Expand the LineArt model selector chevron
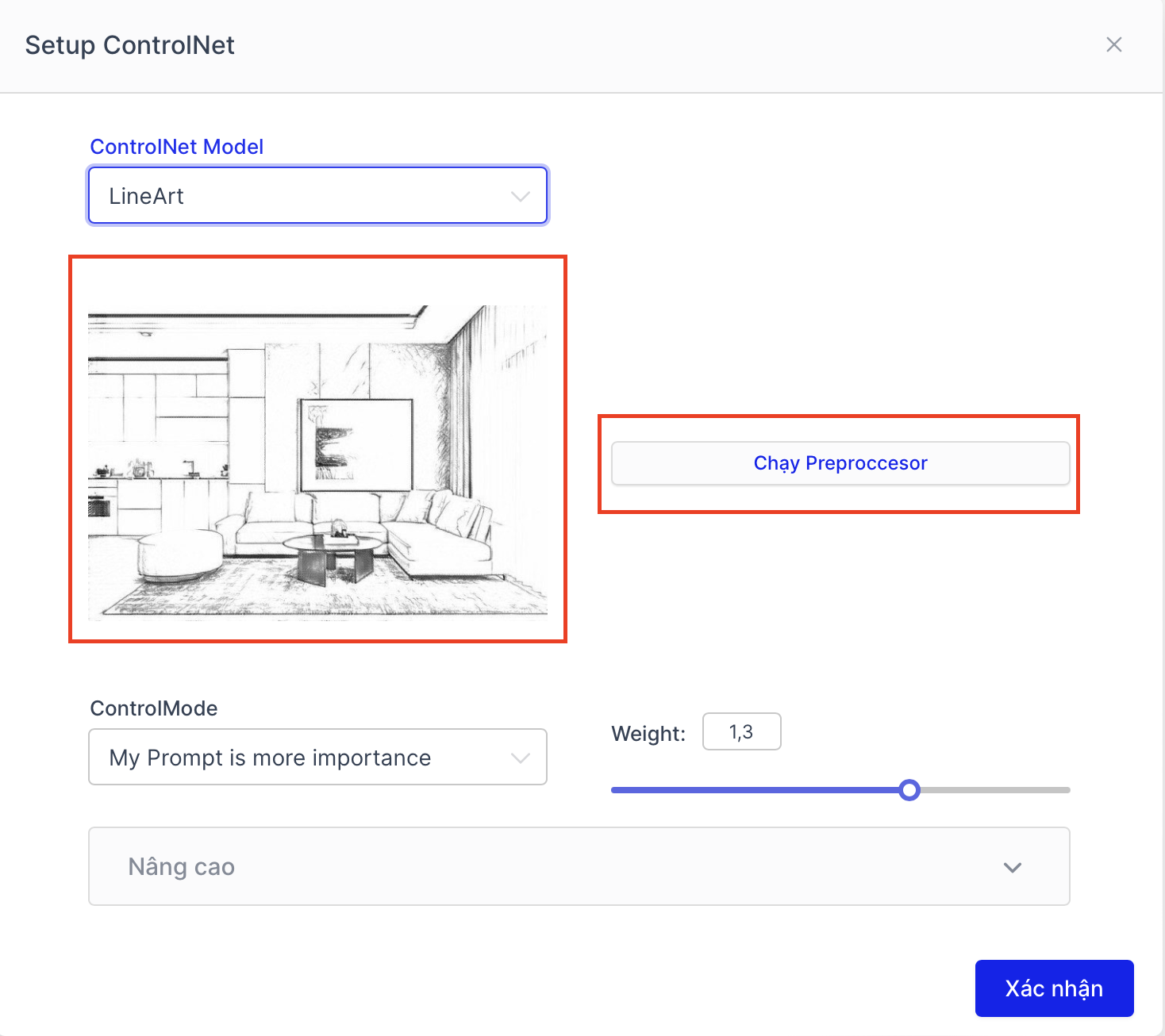Screen dimensions: 1165x1036 (x=520, y=195)
